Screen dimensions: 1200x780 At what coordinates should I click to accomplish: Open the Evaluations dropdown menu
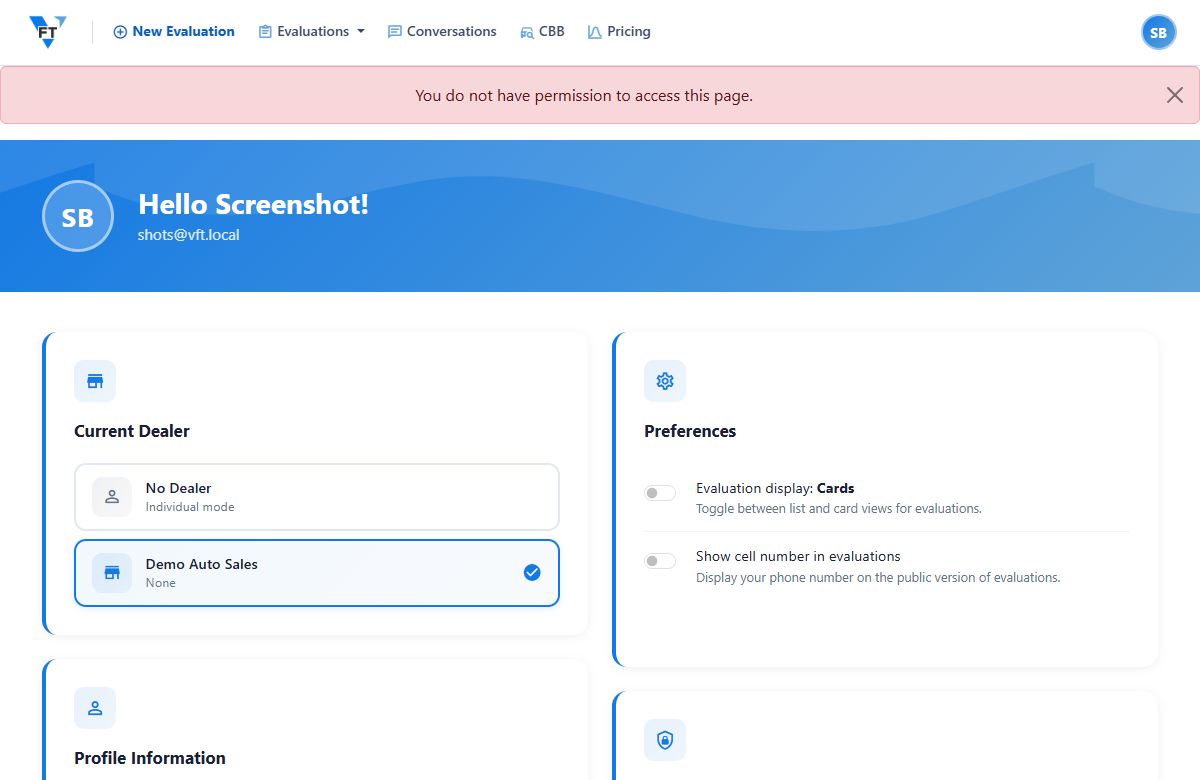311,32
